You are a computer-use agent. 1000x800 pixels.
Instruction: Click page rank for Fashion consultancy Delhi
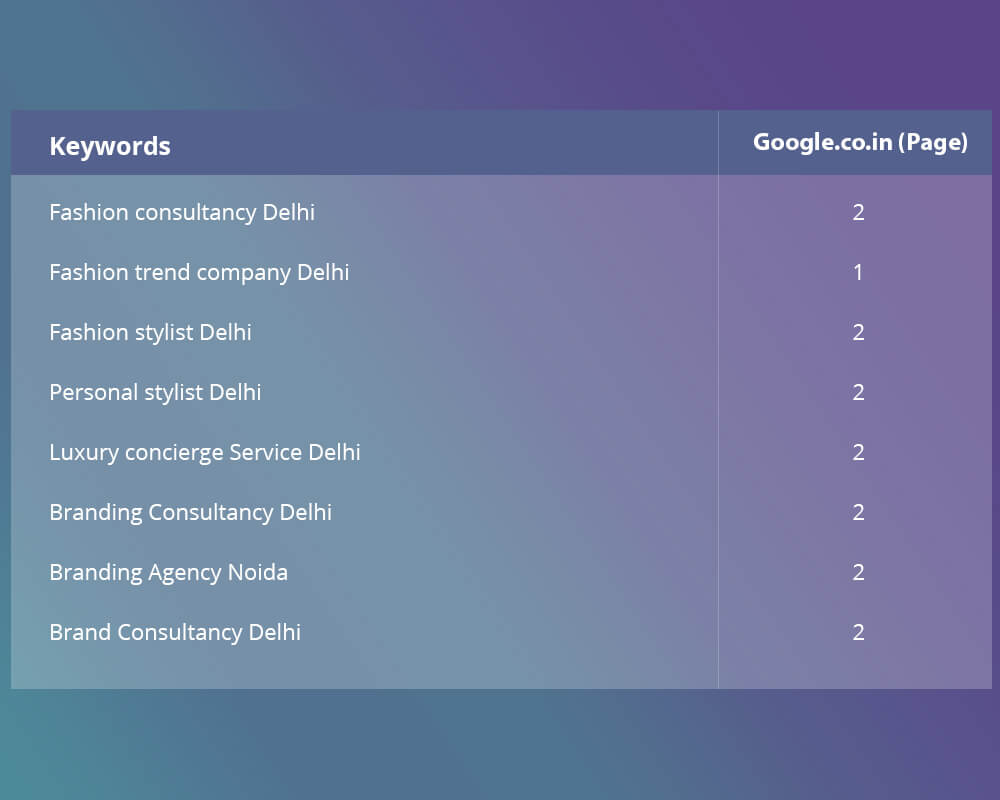click(x=858, y=212)
